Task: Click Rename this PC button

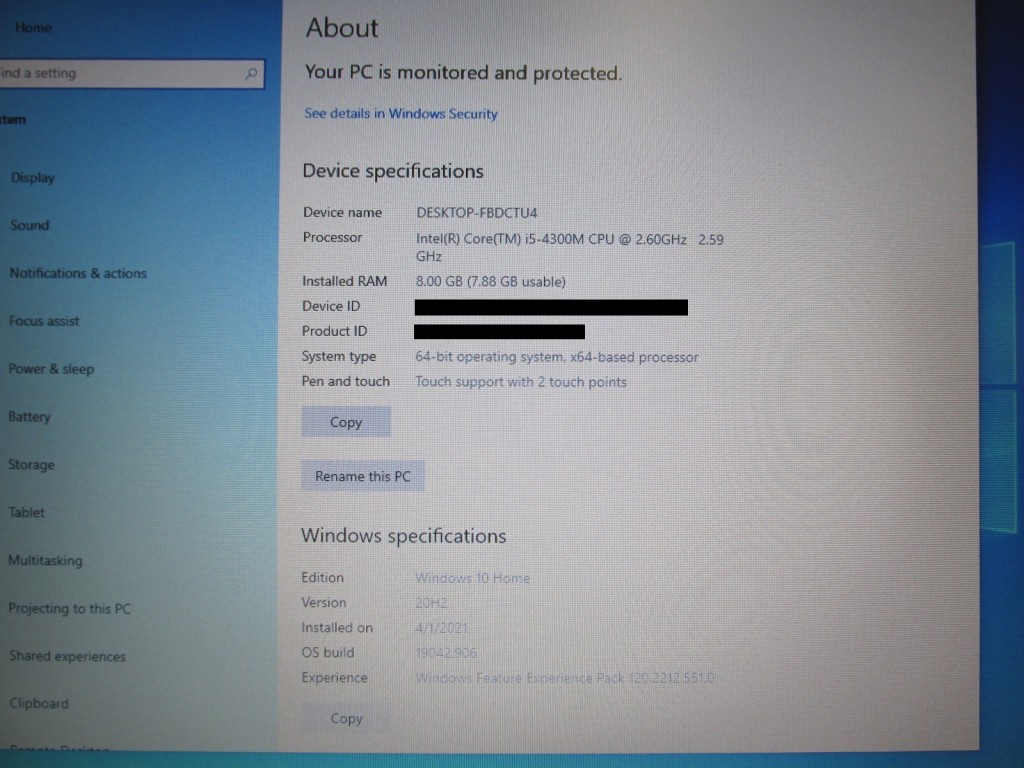Action: coord(362,476)
